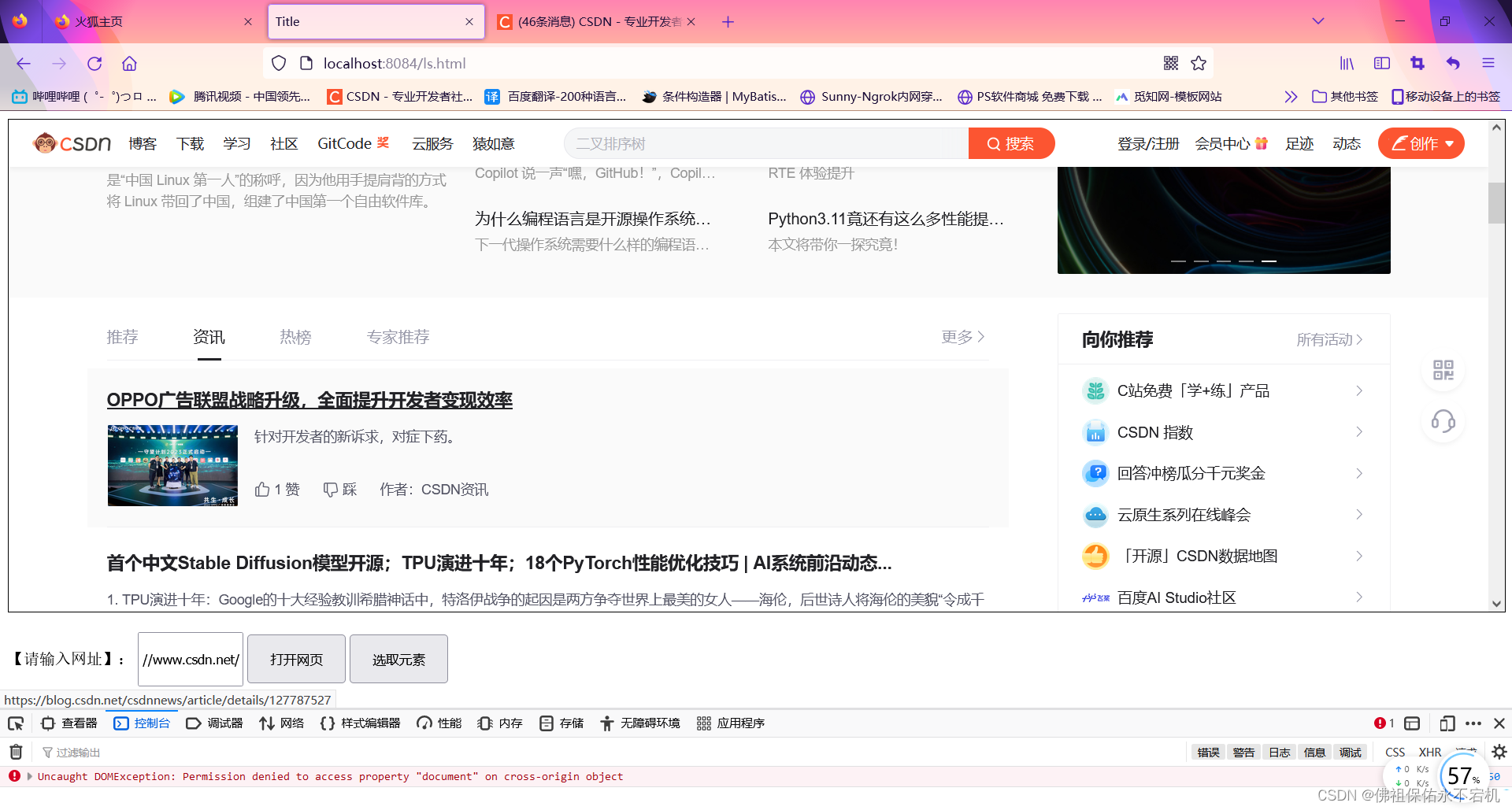
Task: Click the 请输入网址 URL input field
Action: click(191, 660)
